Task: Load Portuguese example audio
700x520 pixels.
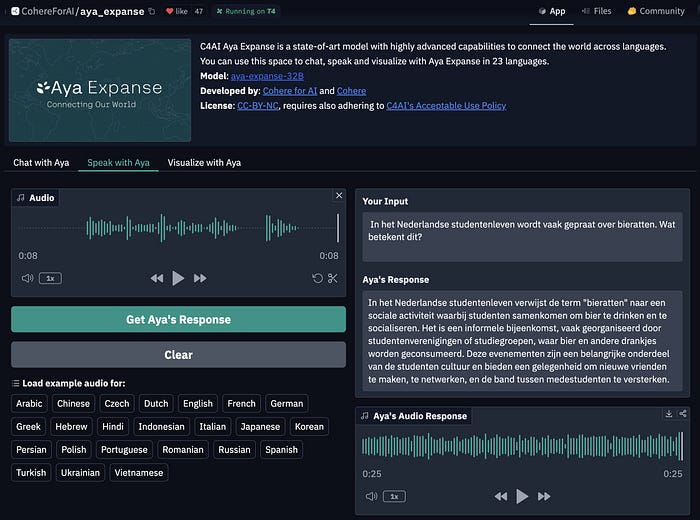Action: [x=124, y=449]
